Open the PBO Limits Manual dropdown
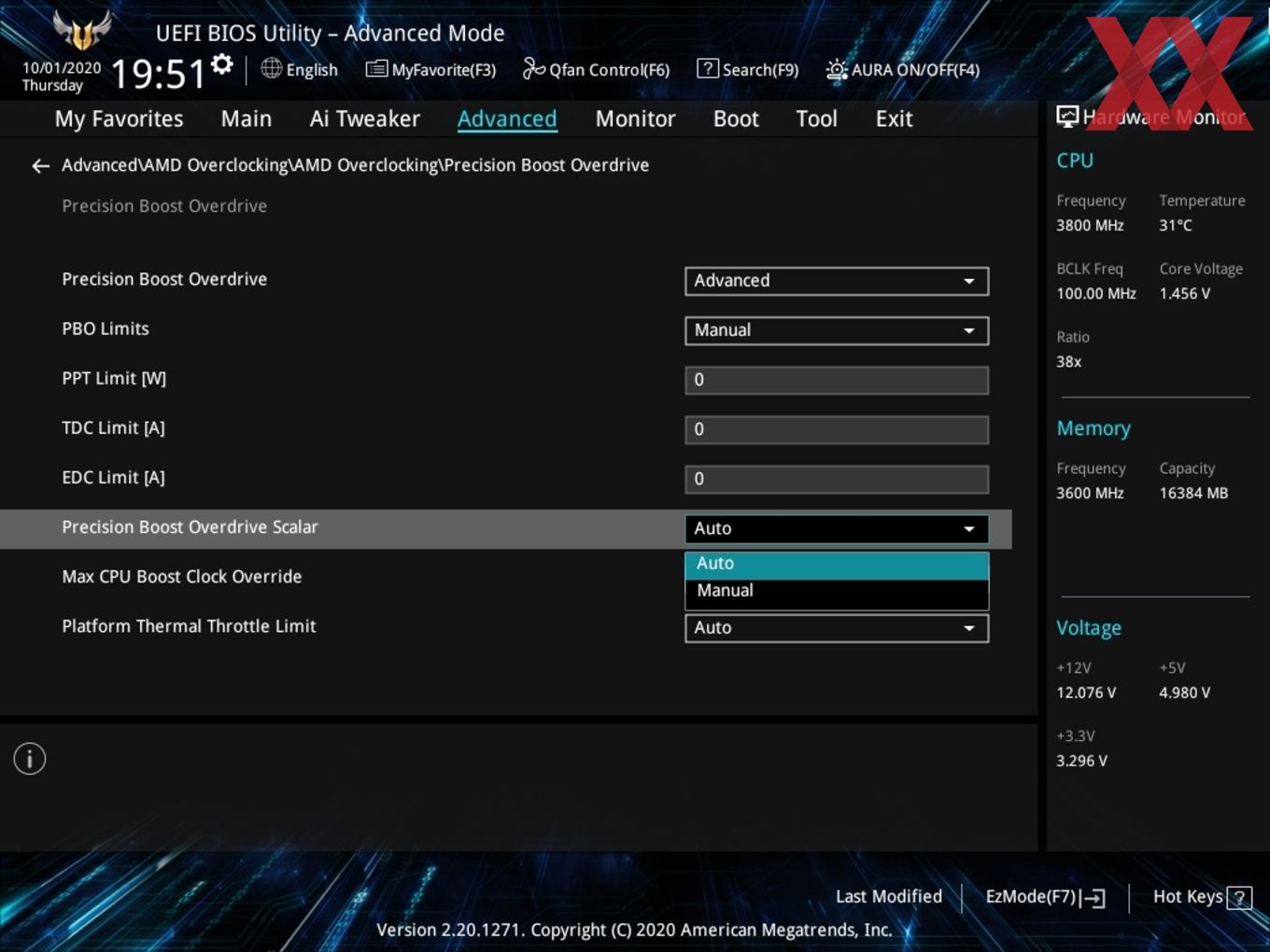Screen dimensions: 1270x952 coord(837,330)
